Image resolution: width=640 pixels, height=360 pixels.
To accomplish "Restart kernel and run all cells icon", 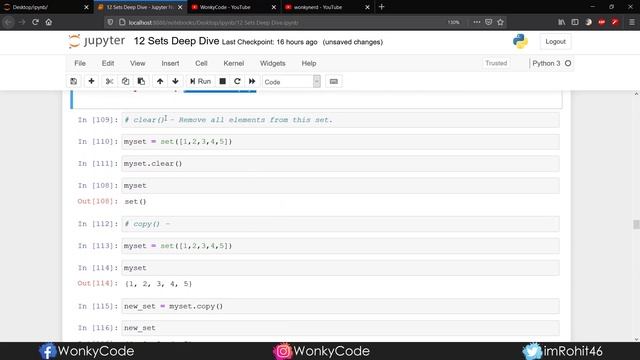I will [252, 81].
